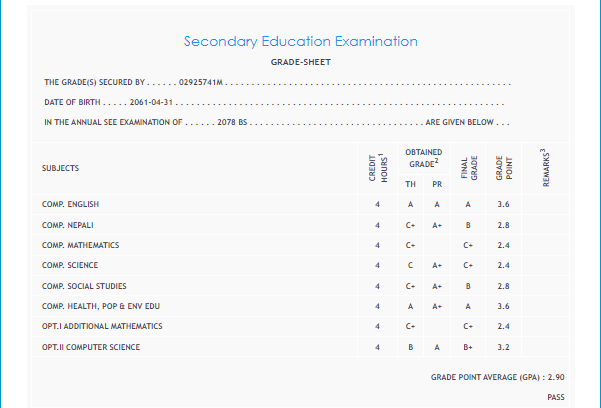The width and height of the screenshot is (601, 408).
Task: Select OPT.I ADDITIONAL MATHEMATICS subject label
Action: click(102, 326)
